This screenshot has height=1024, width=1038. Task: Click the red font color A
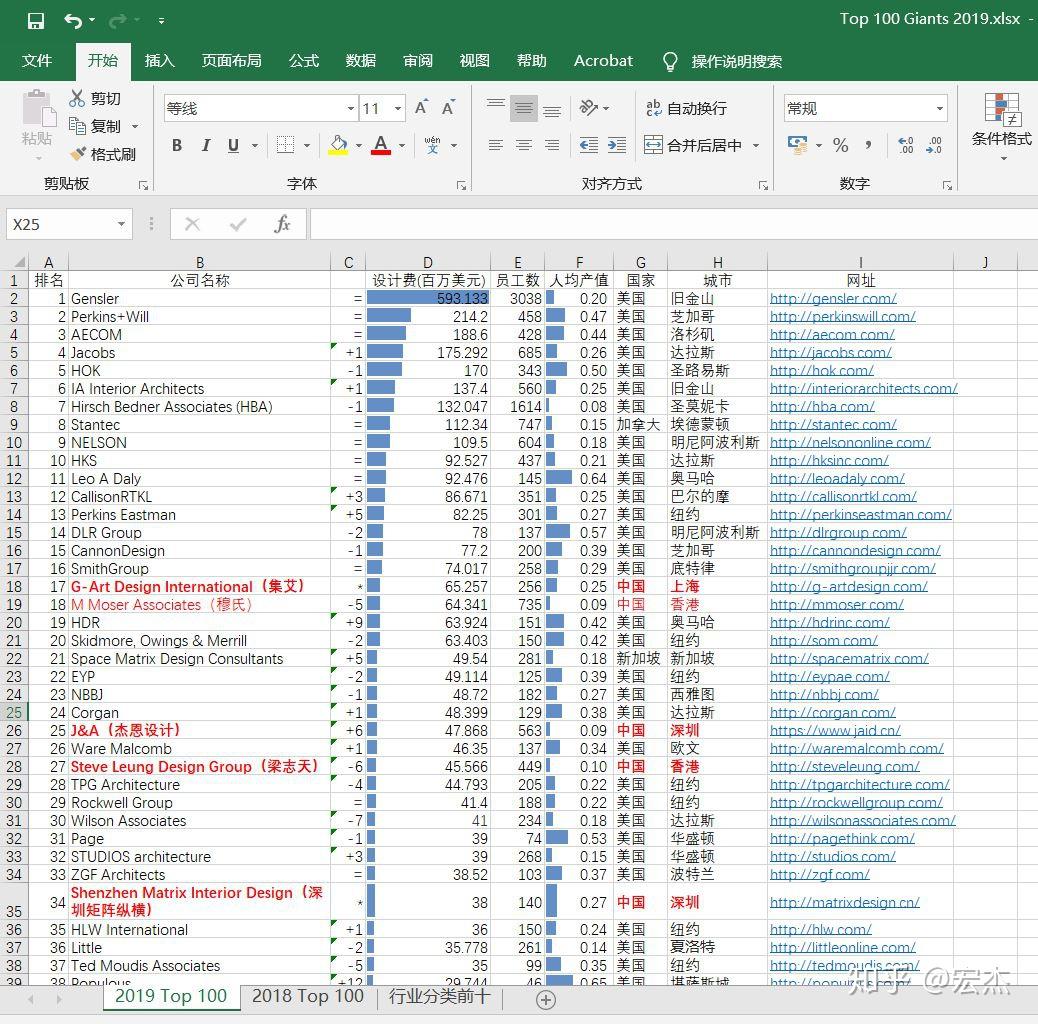click(381, 145)
